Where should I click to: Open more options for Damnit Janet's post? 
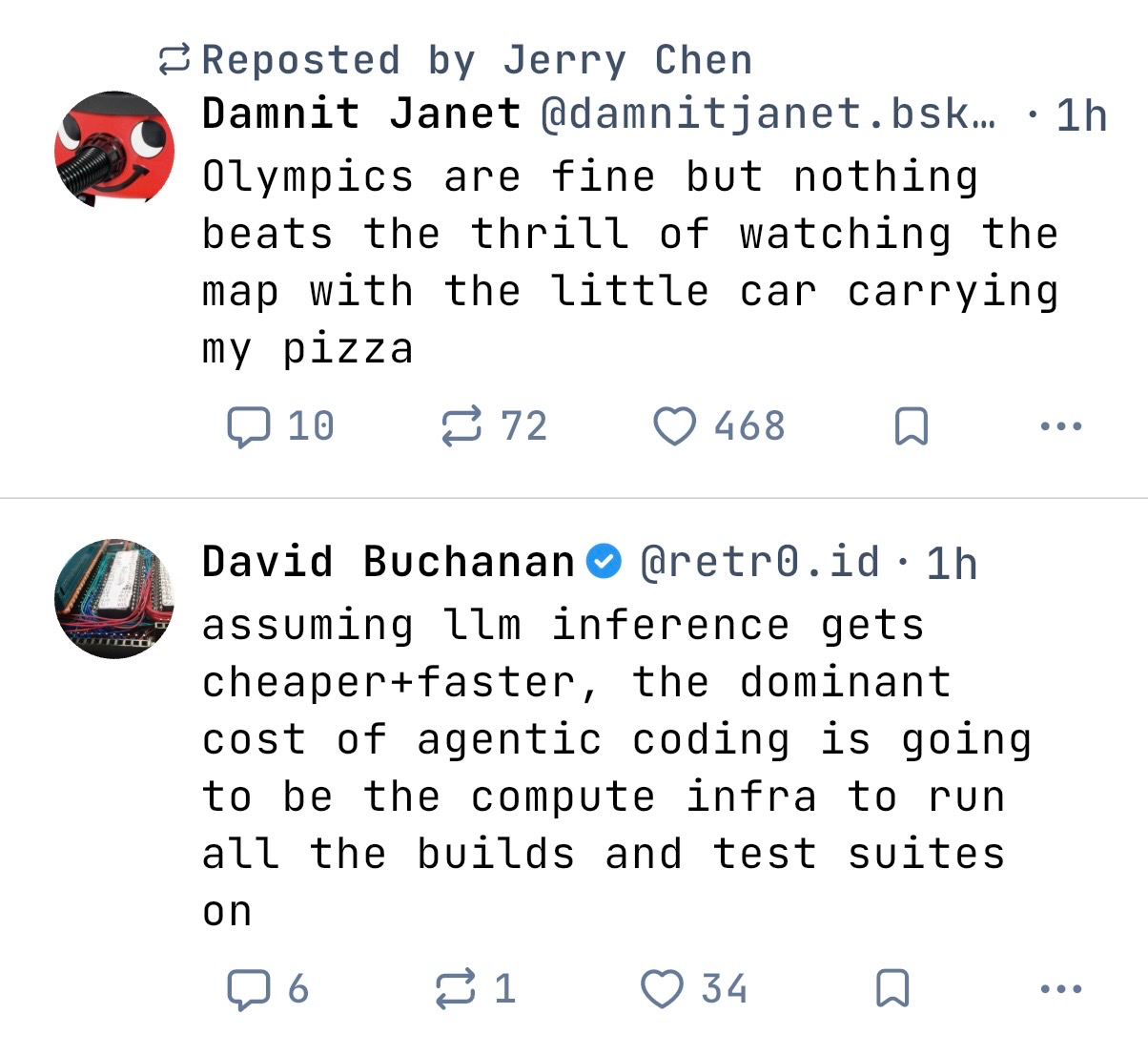tap(1061, 426)
